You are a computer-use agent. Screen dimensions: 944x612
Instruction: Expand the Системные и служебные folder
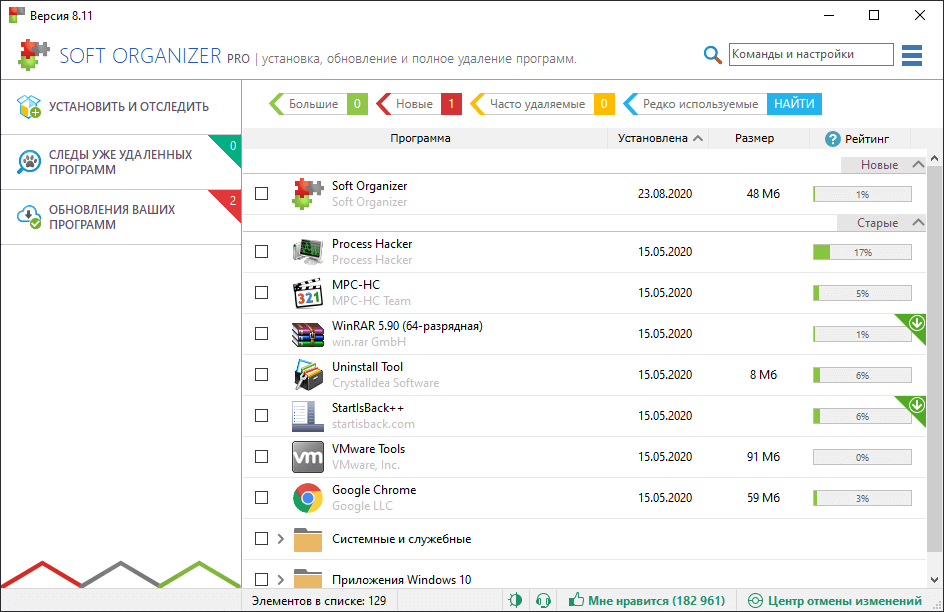click(281, 539)
